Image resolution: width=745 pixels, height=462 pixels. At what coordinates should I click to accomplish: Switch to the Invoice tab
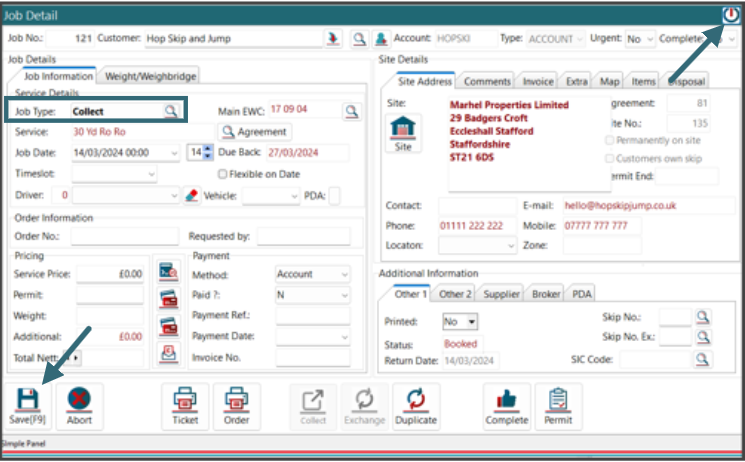pyautogui.click(x=538, y=81)
